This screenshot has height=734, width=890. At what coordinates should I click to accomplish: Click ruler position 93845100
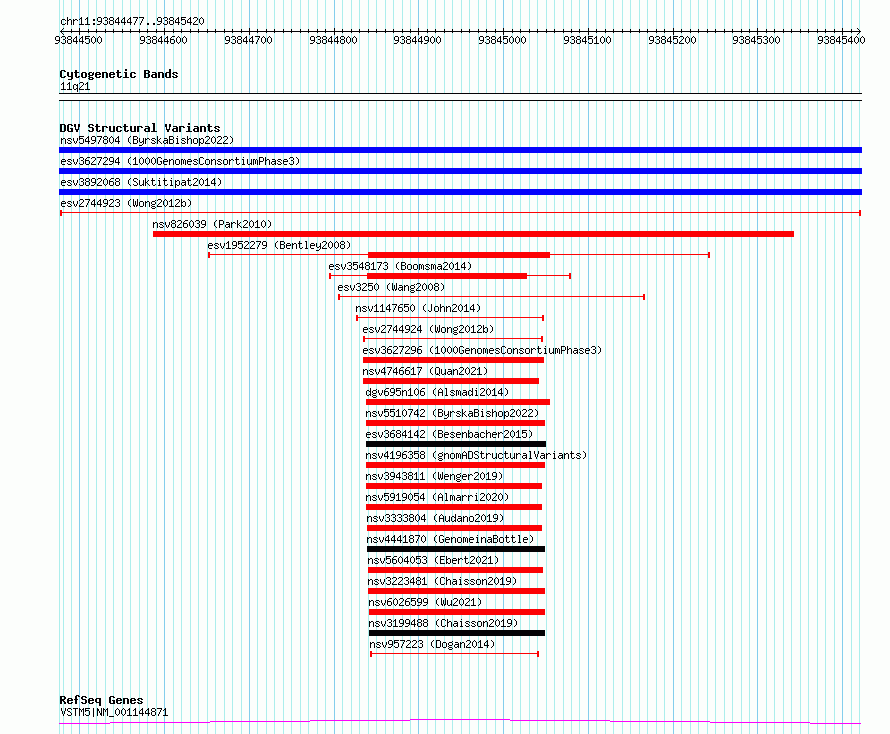click(587, 40)
